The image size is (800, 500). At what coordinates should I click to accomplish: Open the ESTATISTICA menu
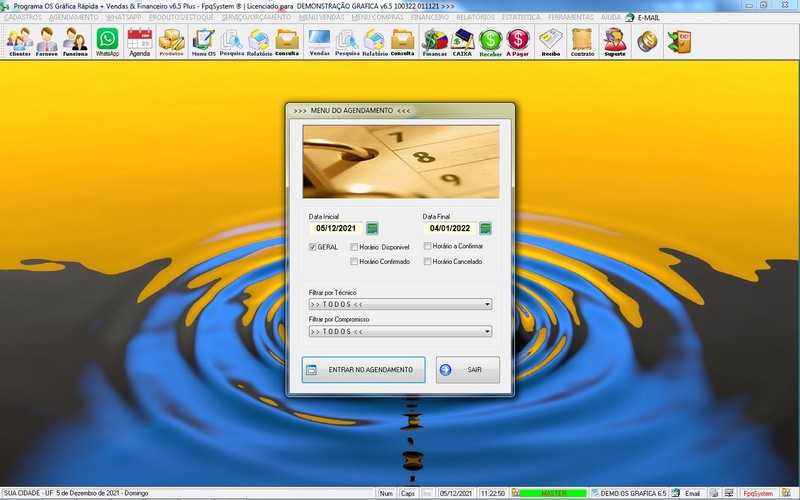click(521, 17)
